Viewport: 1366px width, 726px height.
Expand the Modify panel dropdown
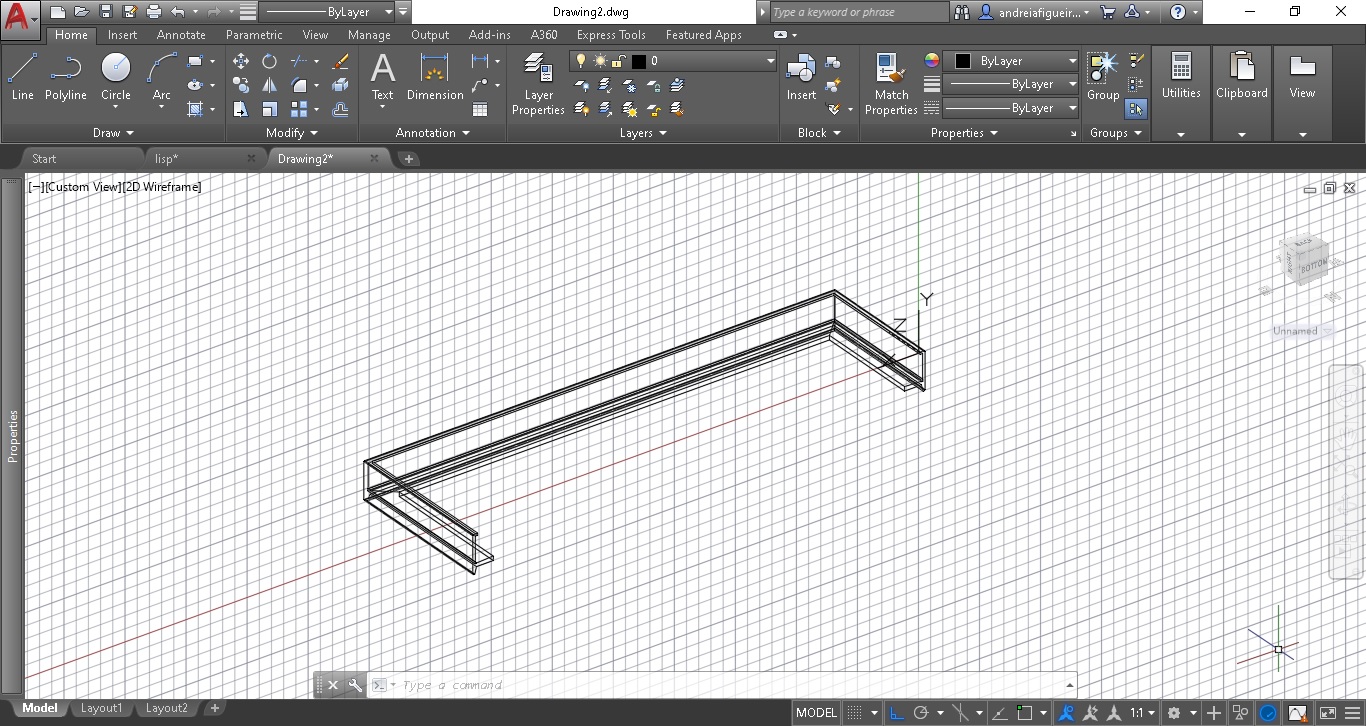pyautogui.click(x=292, y=133)
